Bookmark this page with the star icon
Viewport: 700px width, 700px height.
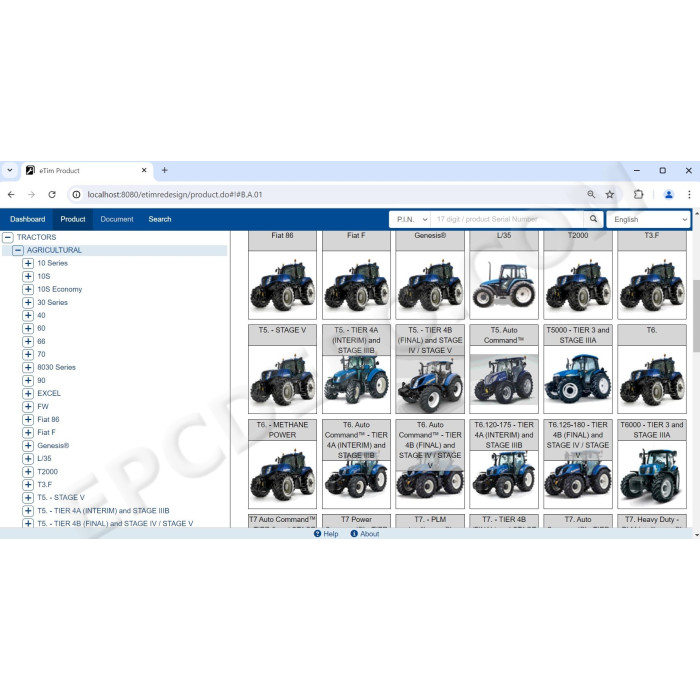click(x=610, y=194)
